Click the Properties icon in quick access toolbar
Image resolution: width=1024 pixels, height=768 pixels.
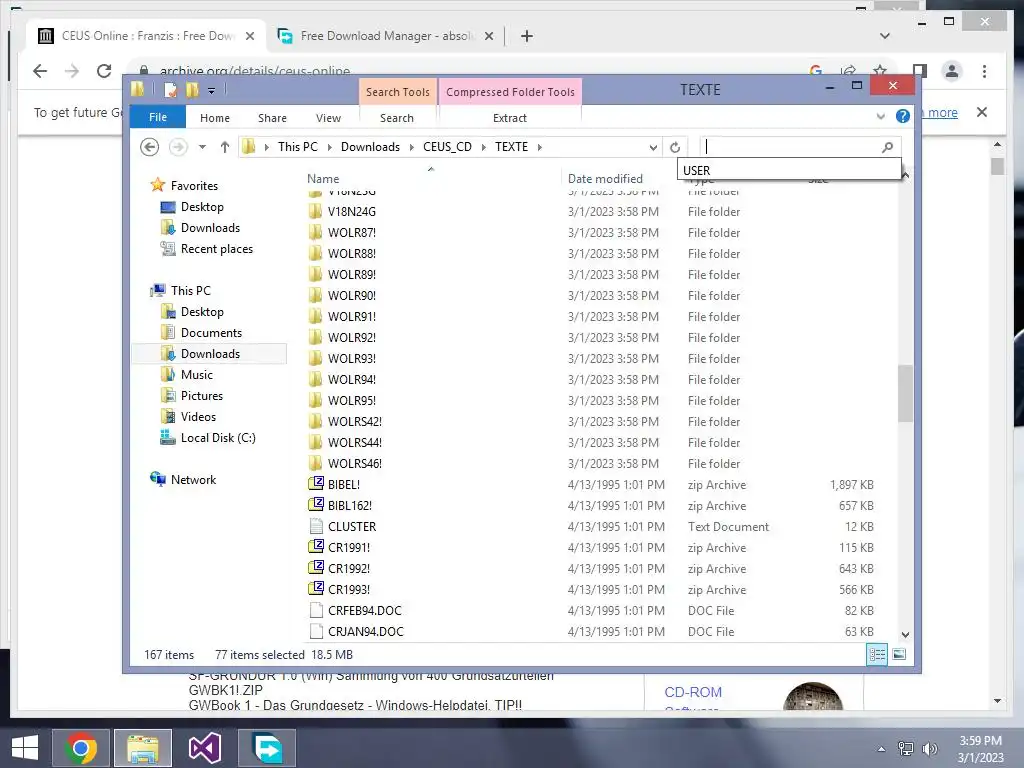170,90
